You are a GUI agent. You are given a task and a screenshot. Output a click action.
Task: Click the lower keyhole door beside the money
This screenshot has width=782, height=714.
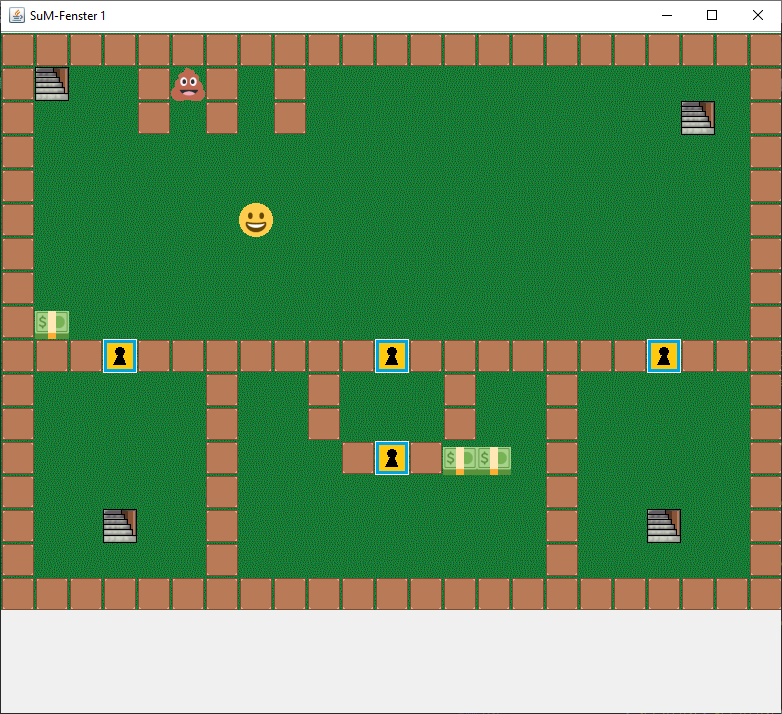[392, 458]
